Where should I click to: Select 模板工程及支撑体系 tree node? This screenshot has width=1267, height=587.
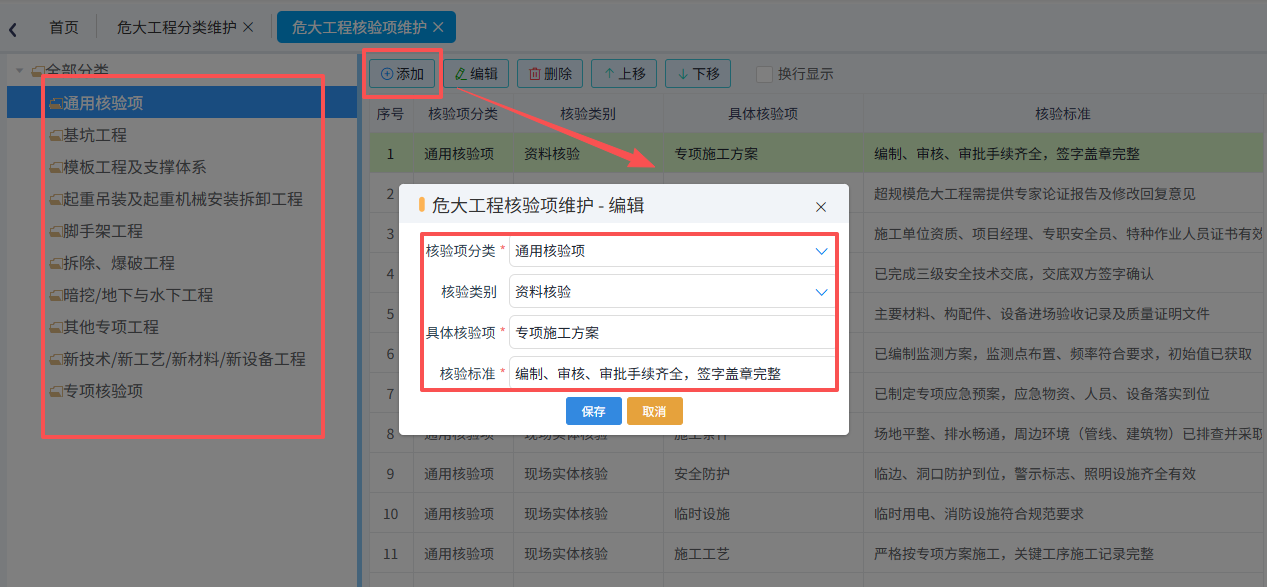(135, 167)
